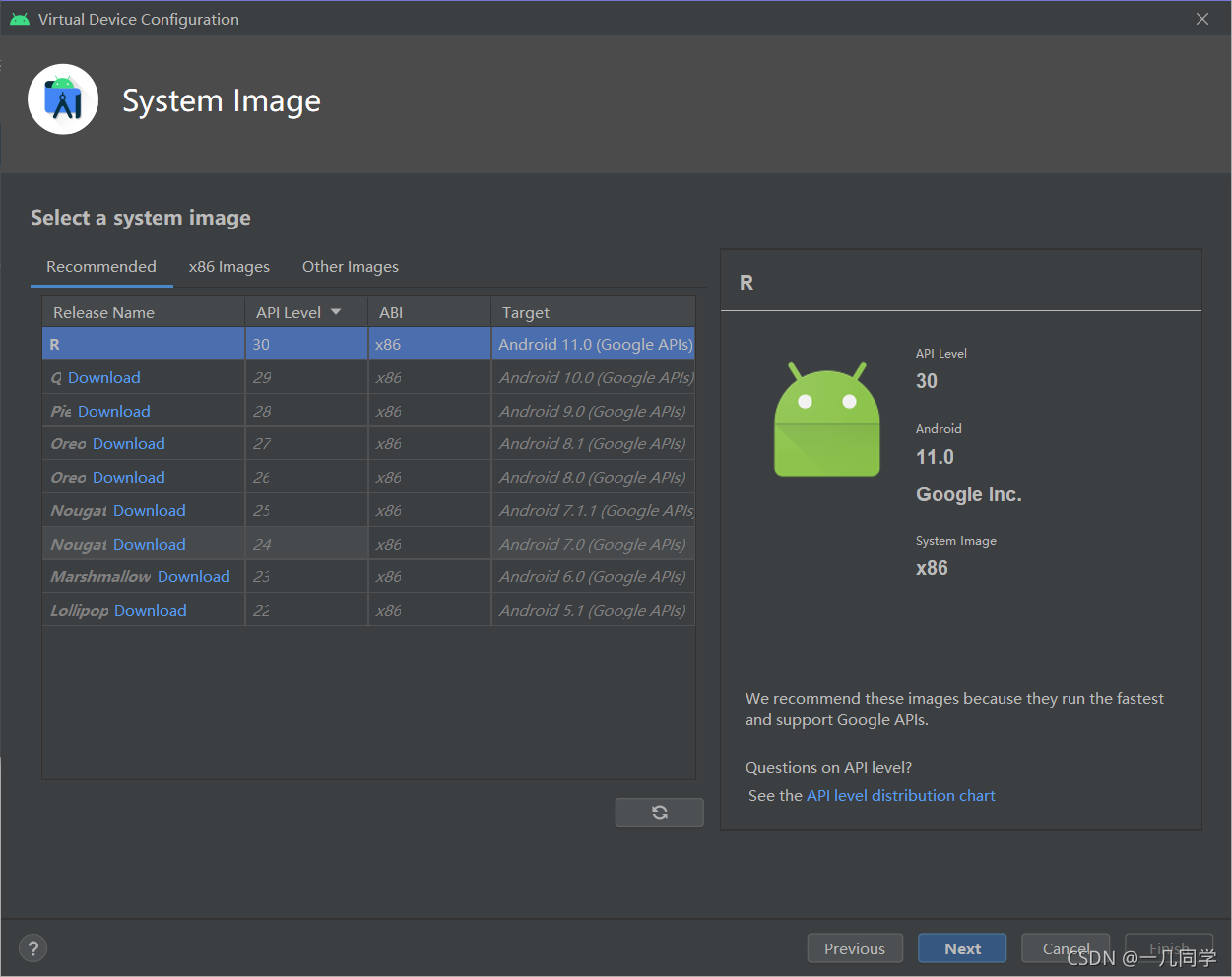
Task: Switch to the x86 Images tab
Action: click(229, 267)
